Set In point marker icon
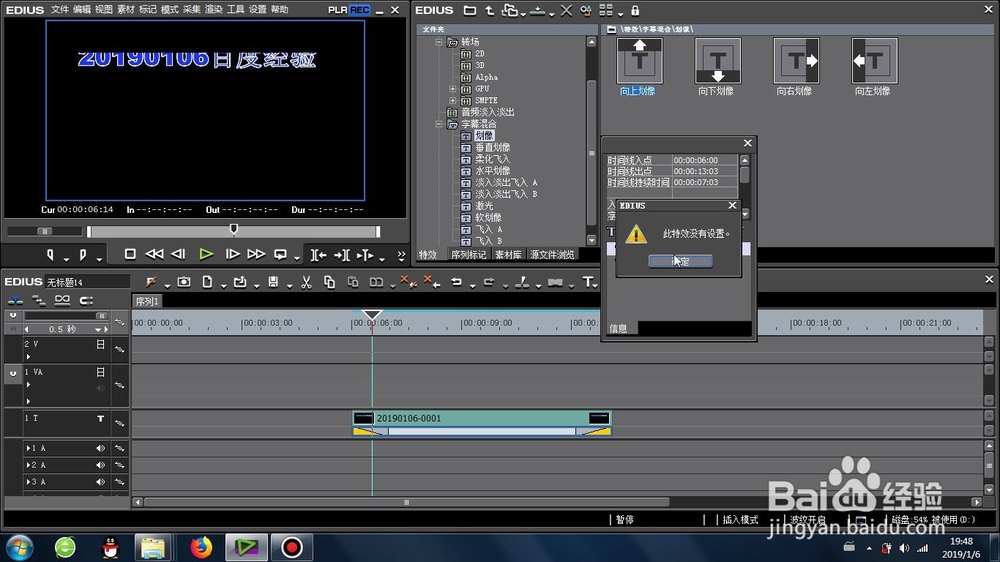1000x562 pixels. (50, 255)
